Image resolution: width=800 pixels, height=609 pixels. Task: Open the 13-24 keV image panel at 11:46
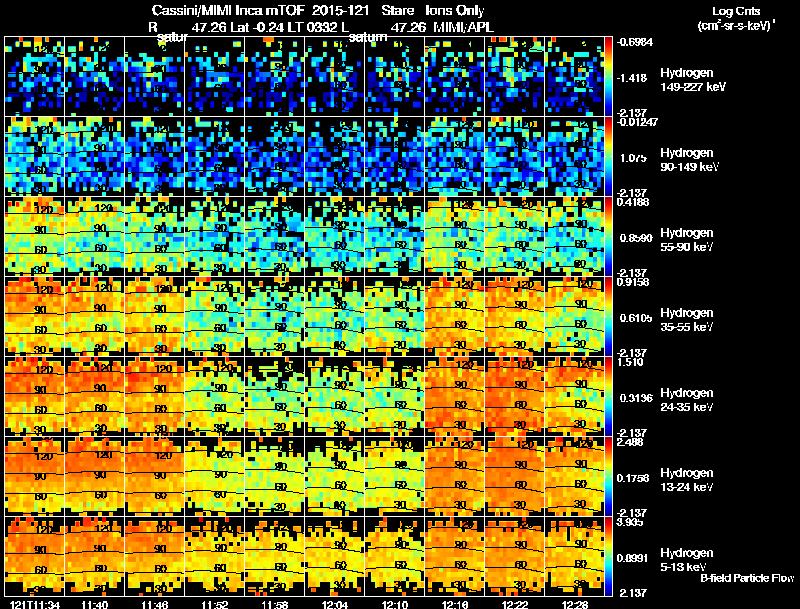coord(155,476)
